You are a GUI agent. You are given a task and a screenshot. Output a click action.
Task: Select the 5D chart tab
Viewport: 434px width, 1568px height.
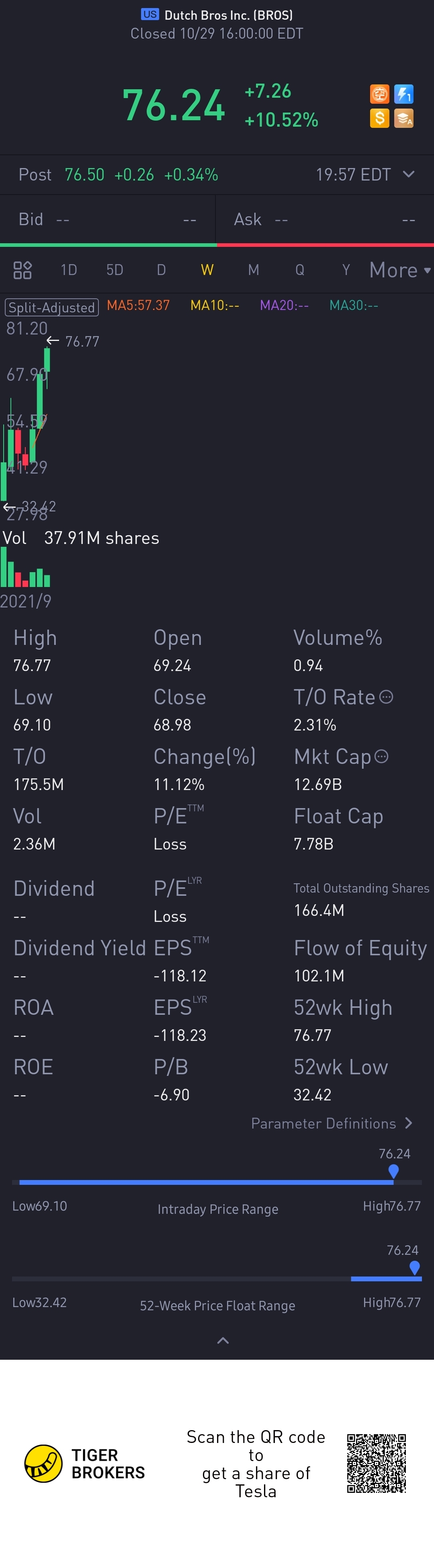click(115, 270)
